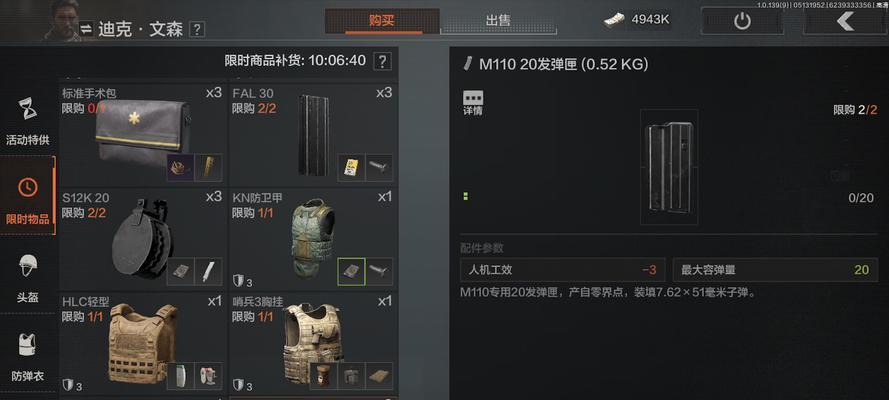Go back using the arrow icon

pyautogui.click(x=845, y=21)
